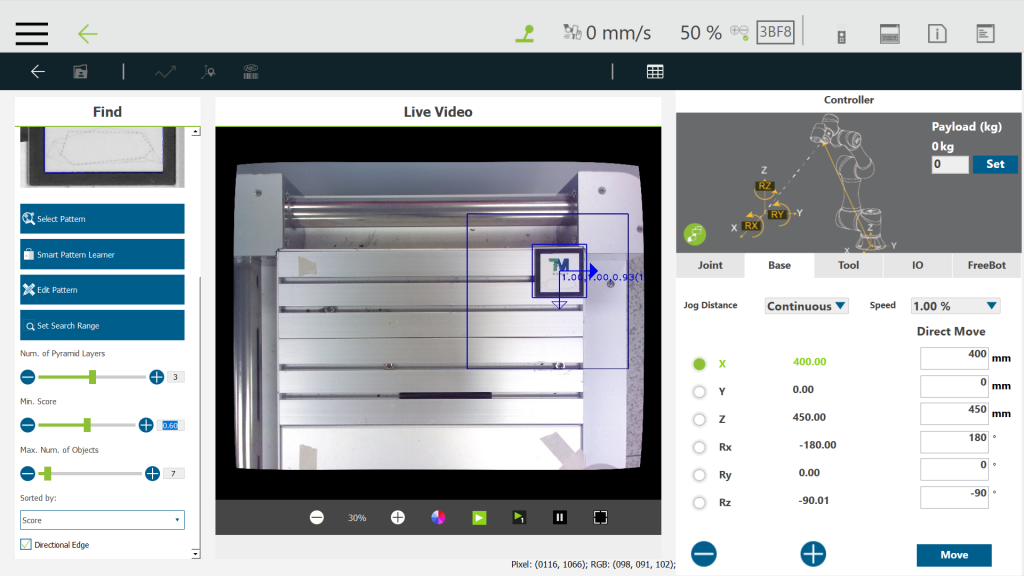Open the Jog Distance Continuous dropdown
The width and height of the screenshot is (1024, 576).
pyautogui.click(x=806, y=306)
